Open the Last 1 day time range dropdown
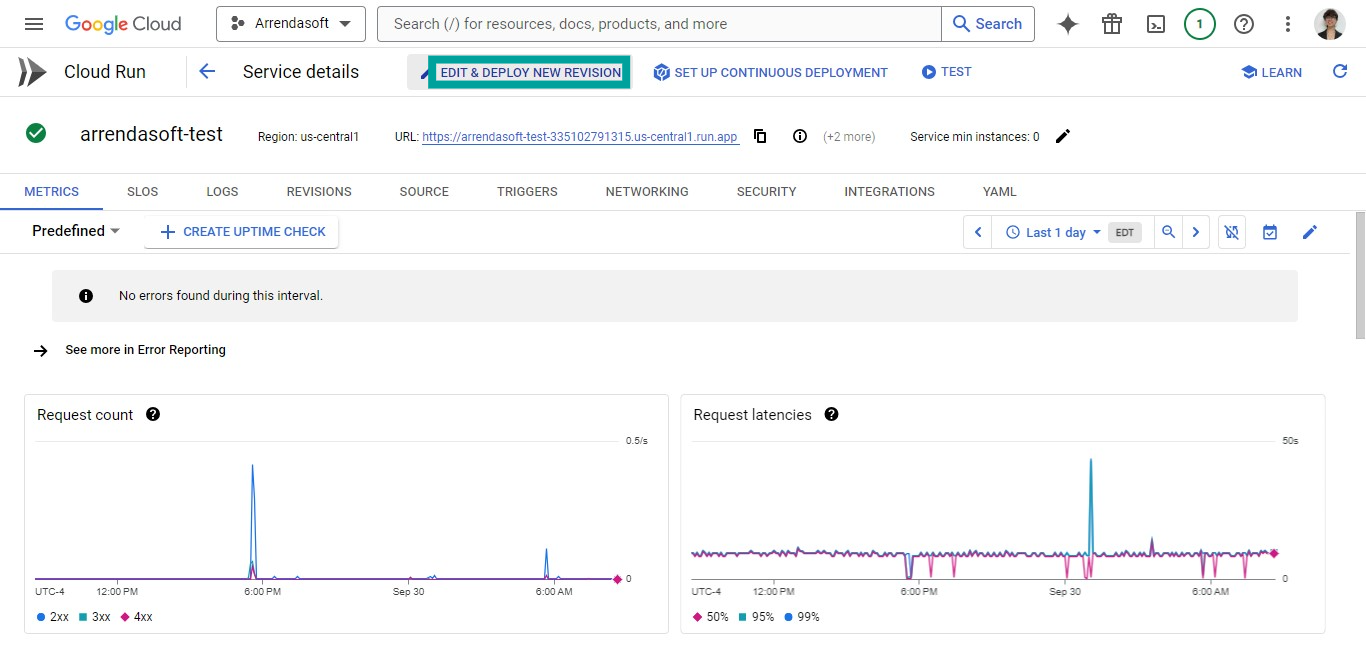 (x=1053, y=232)
